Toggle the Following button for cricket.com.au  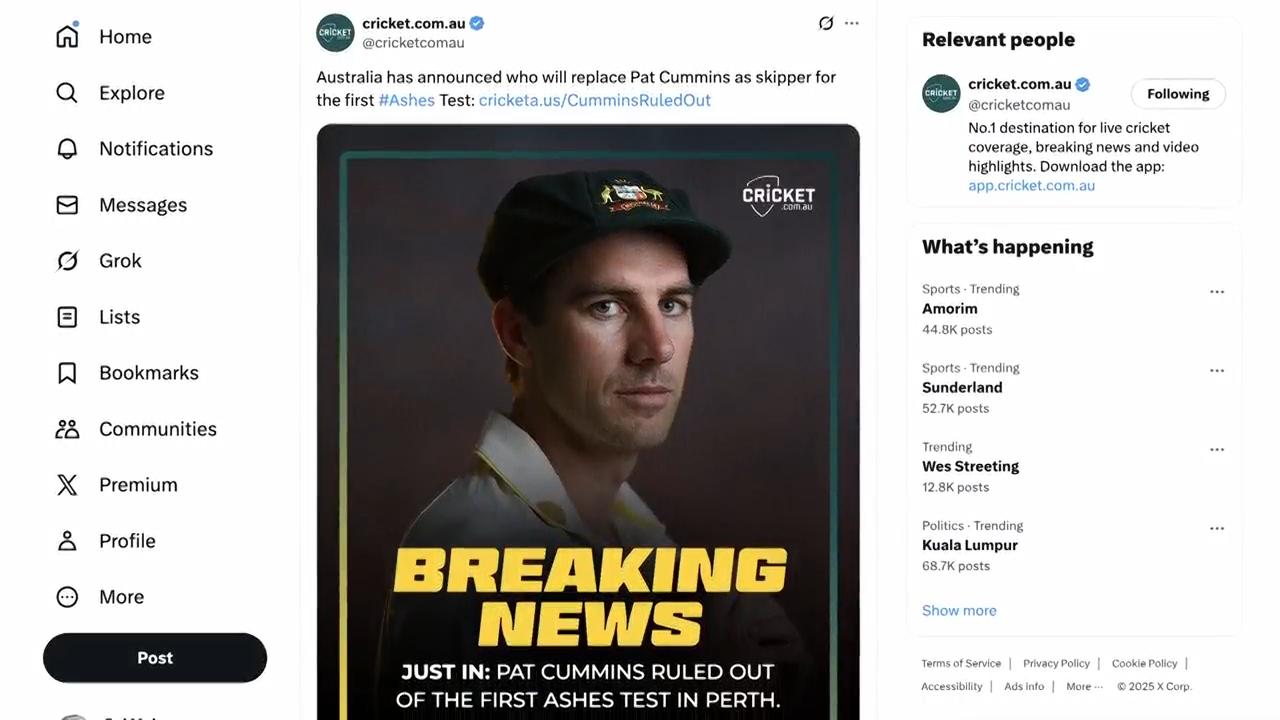[x=1178, y=94]
